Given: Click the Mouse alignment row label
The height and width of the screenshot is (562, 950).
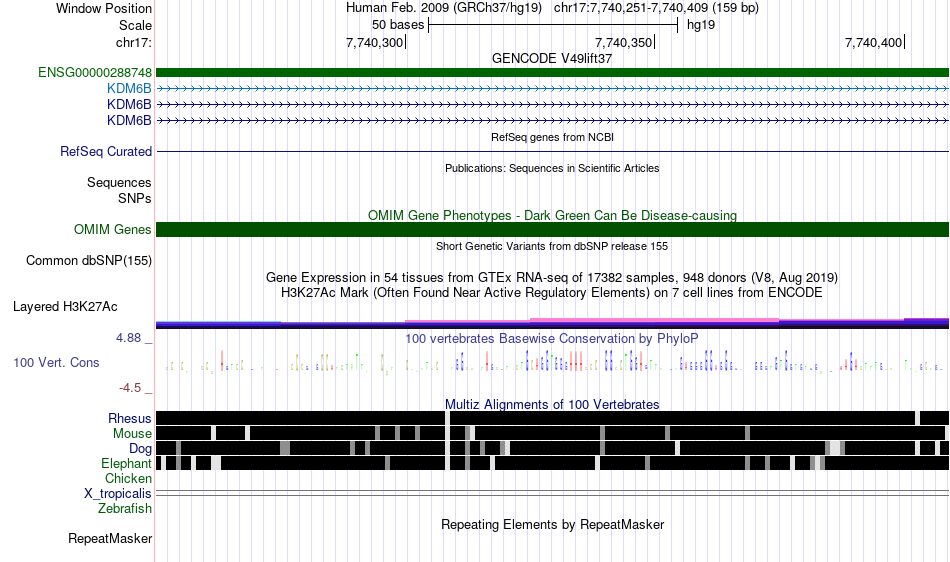Looking at the screenshot, I should (x=132, y=434).
